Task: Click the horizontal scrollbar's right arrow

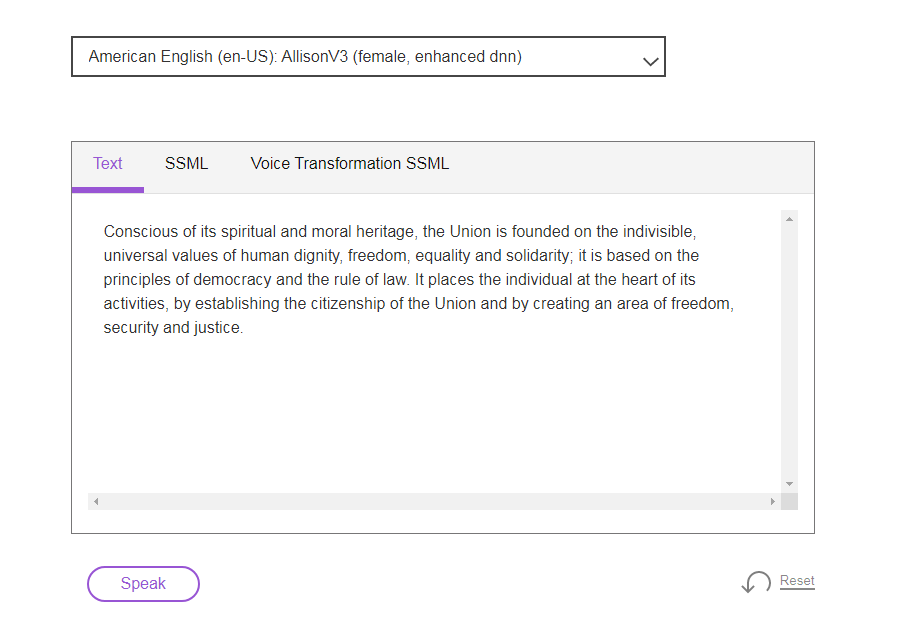Action: [773, 501]
